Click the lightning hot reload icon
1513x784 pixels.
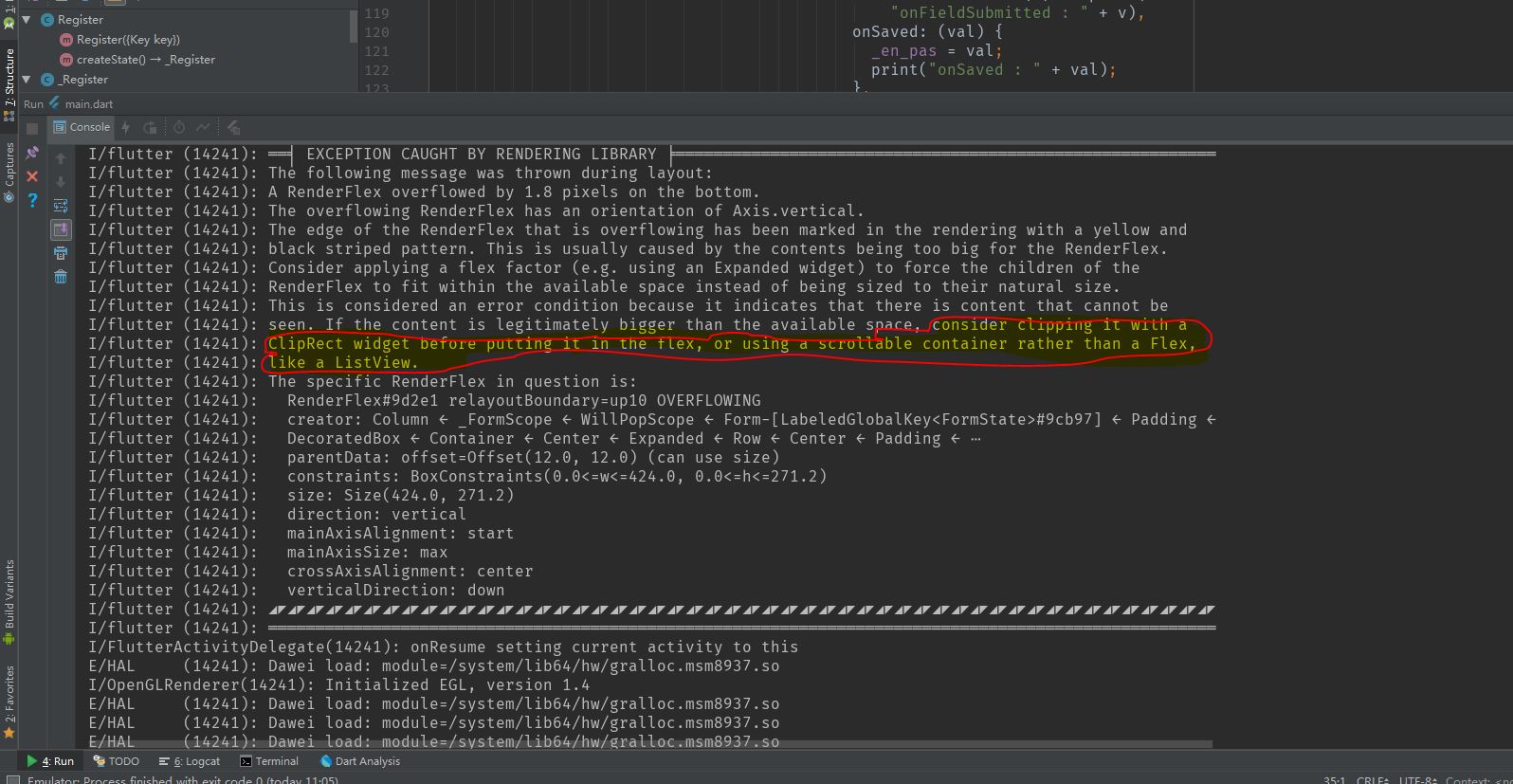pyautogui.click(x=125, y=127)
